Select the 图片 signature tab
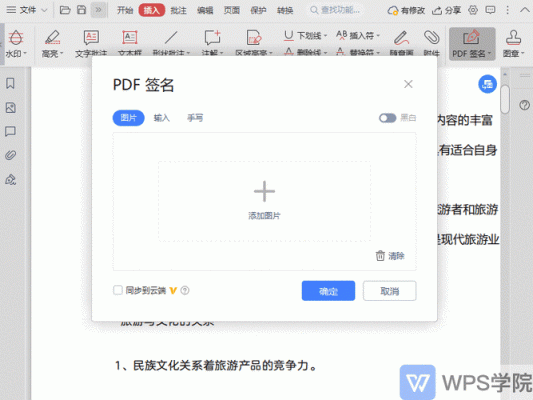 [128, 118]
